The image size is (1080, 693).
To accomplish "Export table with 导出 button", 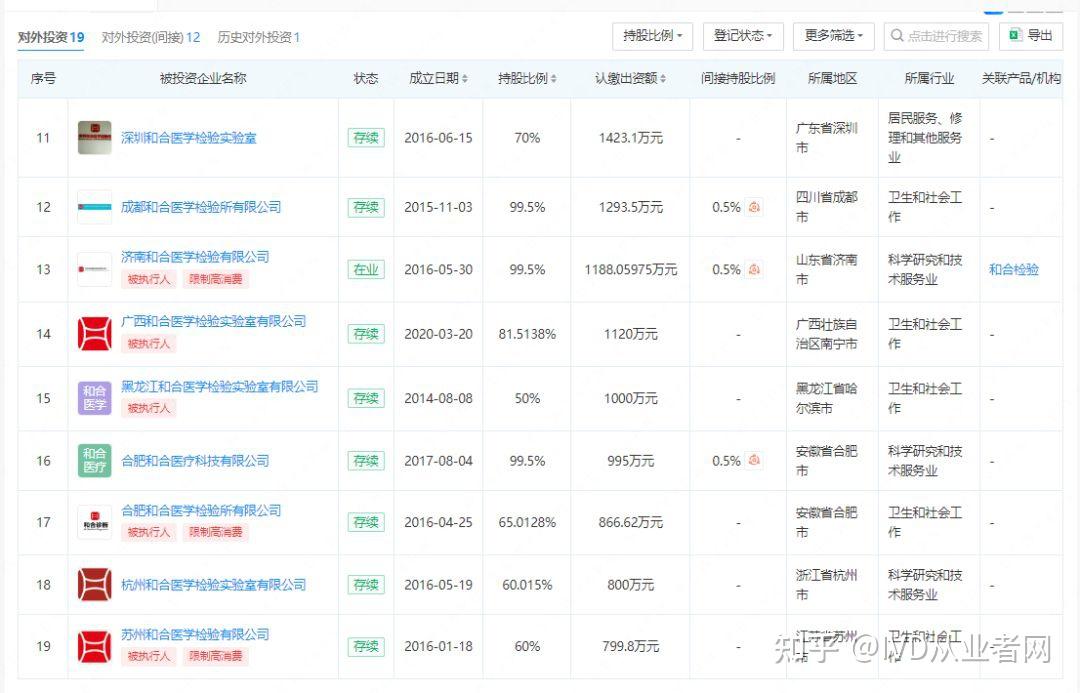I will (1031, 36).
